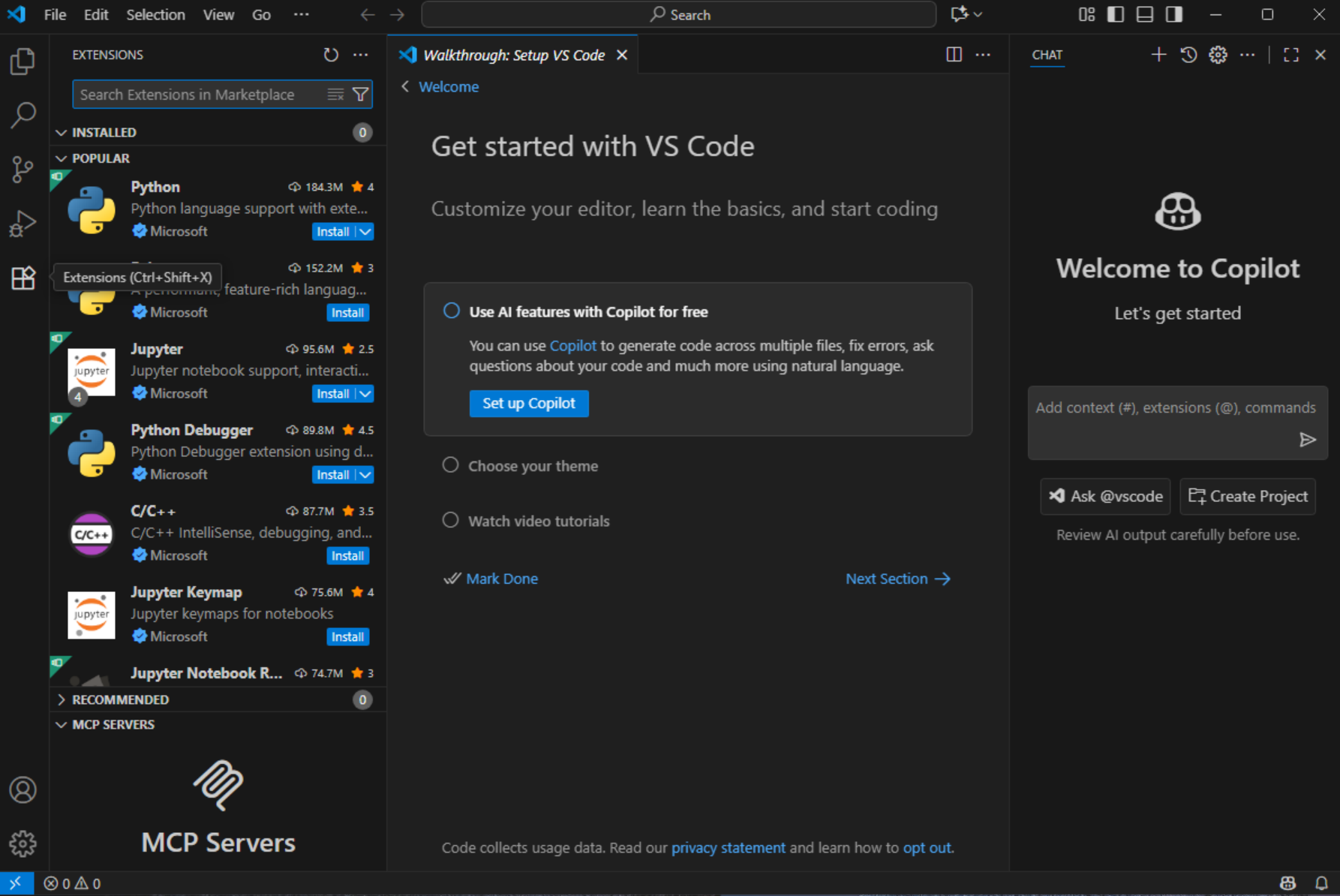Screen dimensions: 1340x896
Task: Open Python extension Install dropdown arrow
Action: click(x=365, y=232)
